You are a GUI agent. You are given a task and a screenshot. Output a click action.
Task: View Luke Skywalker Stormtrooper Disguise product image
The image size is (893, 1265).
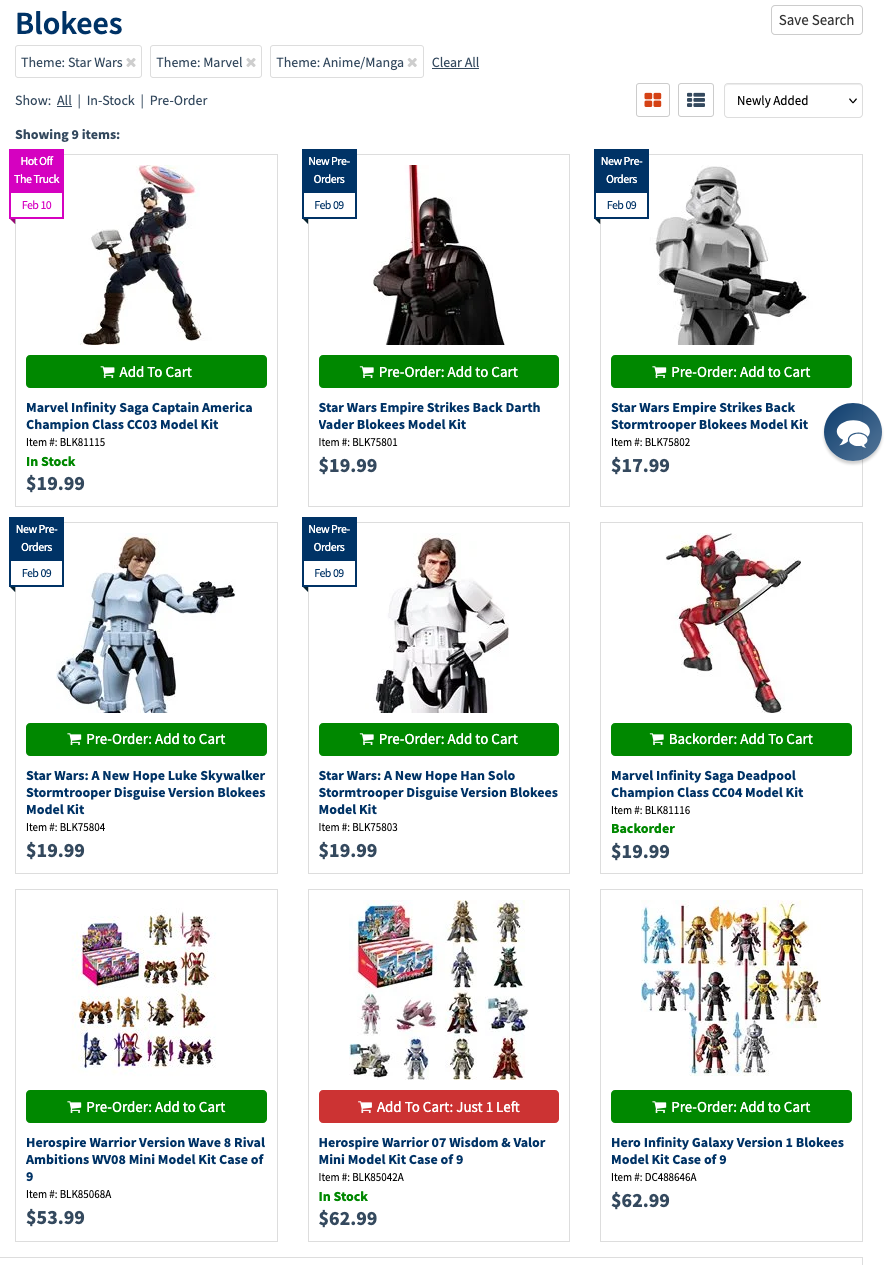click(x=146, y=622)
